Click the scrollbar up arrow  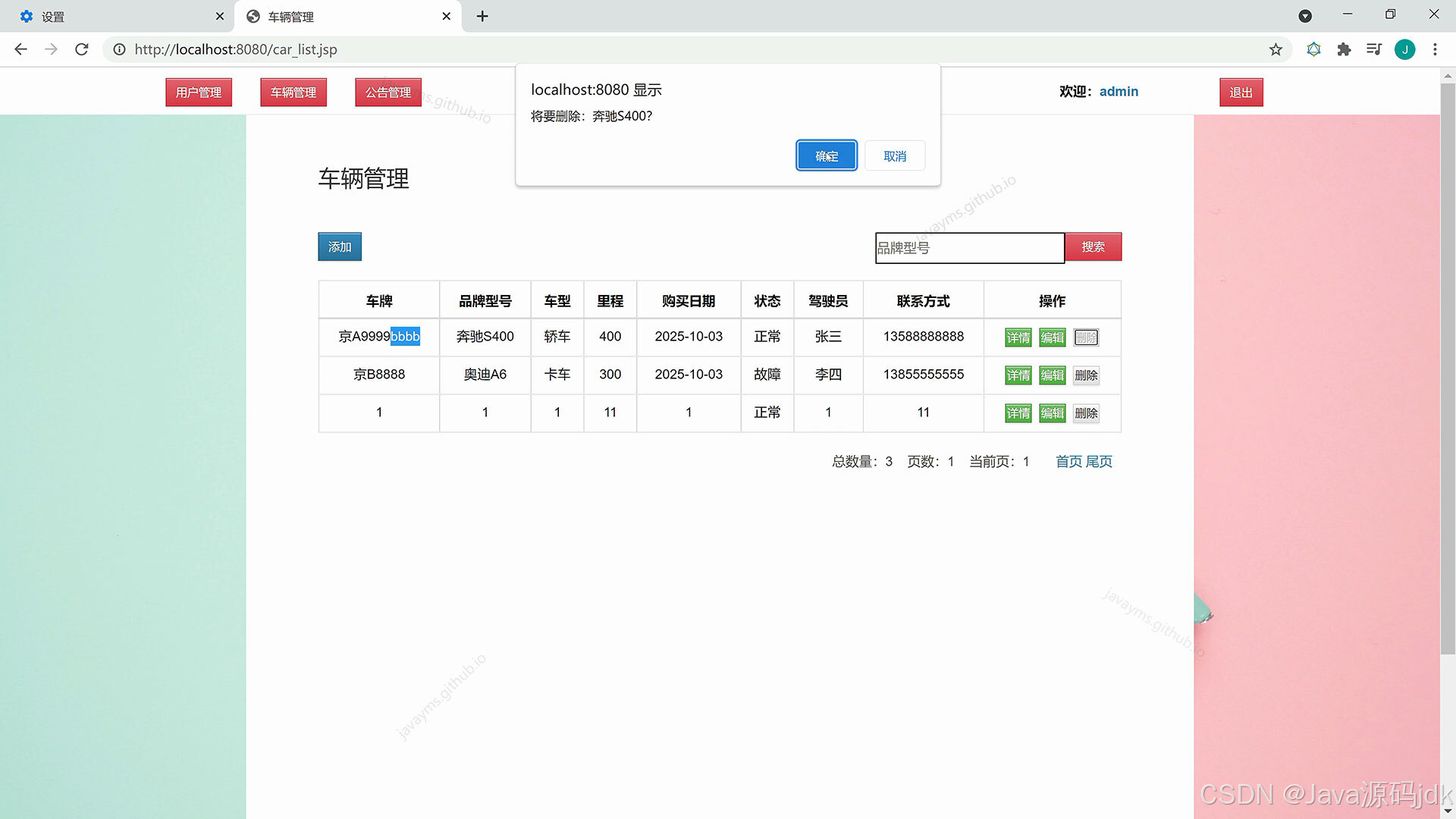[x=1448, y=75]
